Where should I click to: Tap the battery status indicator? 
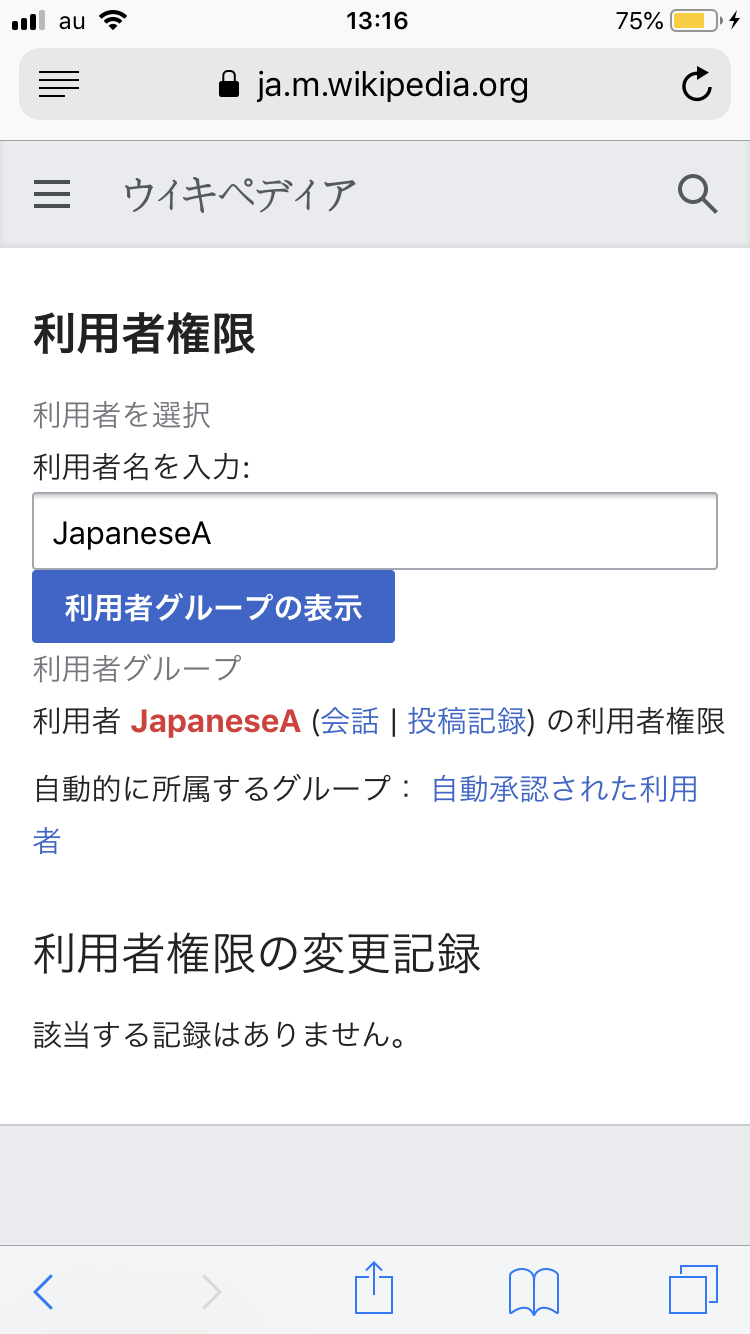tap(695, 21)
